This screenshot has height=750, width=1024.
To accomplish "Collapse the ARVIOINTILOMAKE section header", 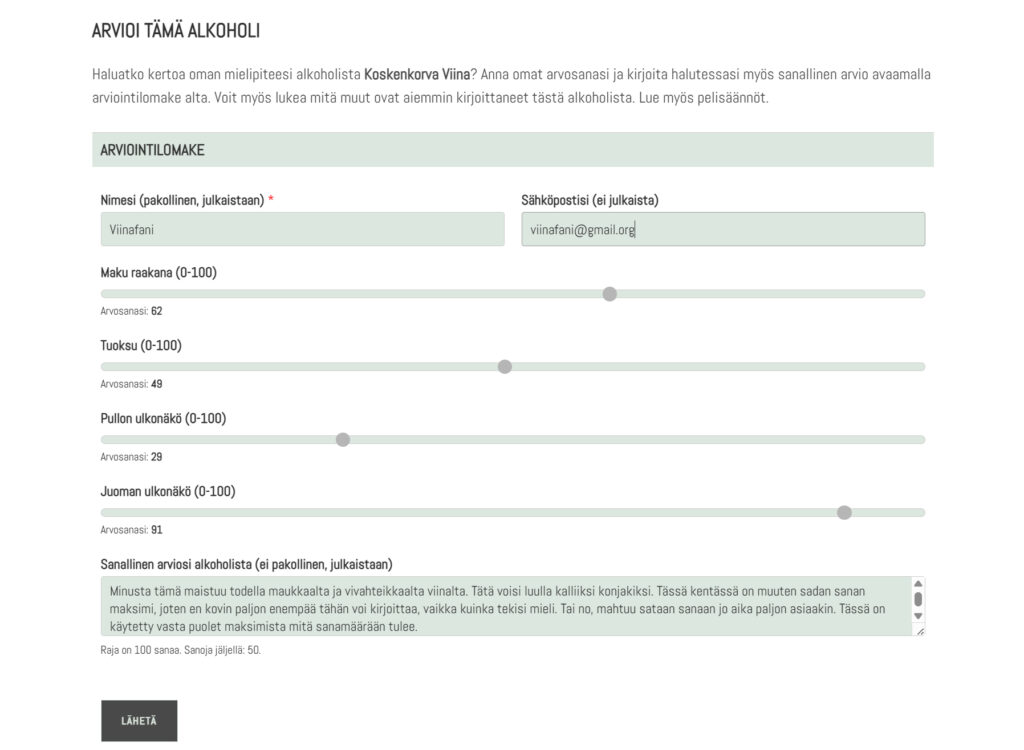I will pyautogui.click(x=512, y=150).
